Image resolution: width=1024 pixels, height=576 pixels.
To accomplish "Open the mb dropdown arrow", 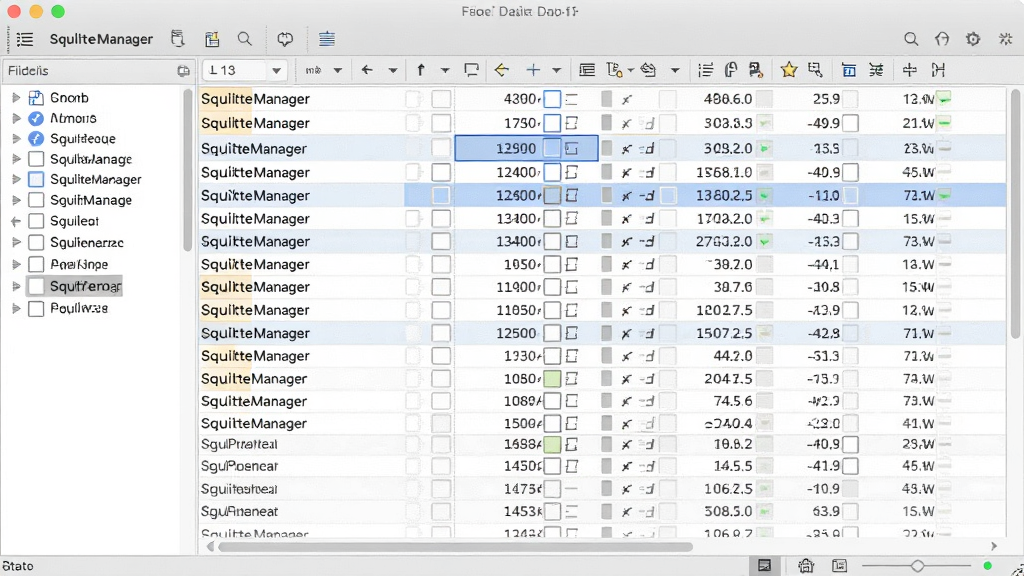I will pos(338,71).
